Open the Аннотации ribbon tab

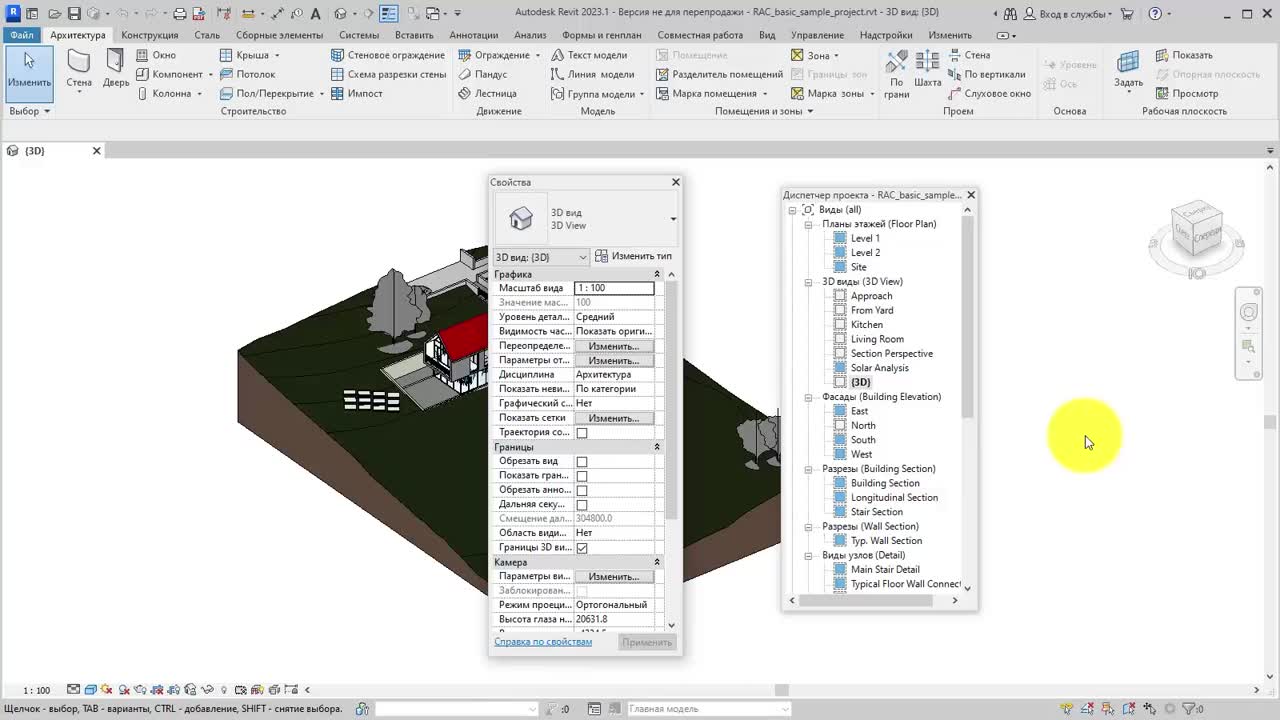(473, 35)
